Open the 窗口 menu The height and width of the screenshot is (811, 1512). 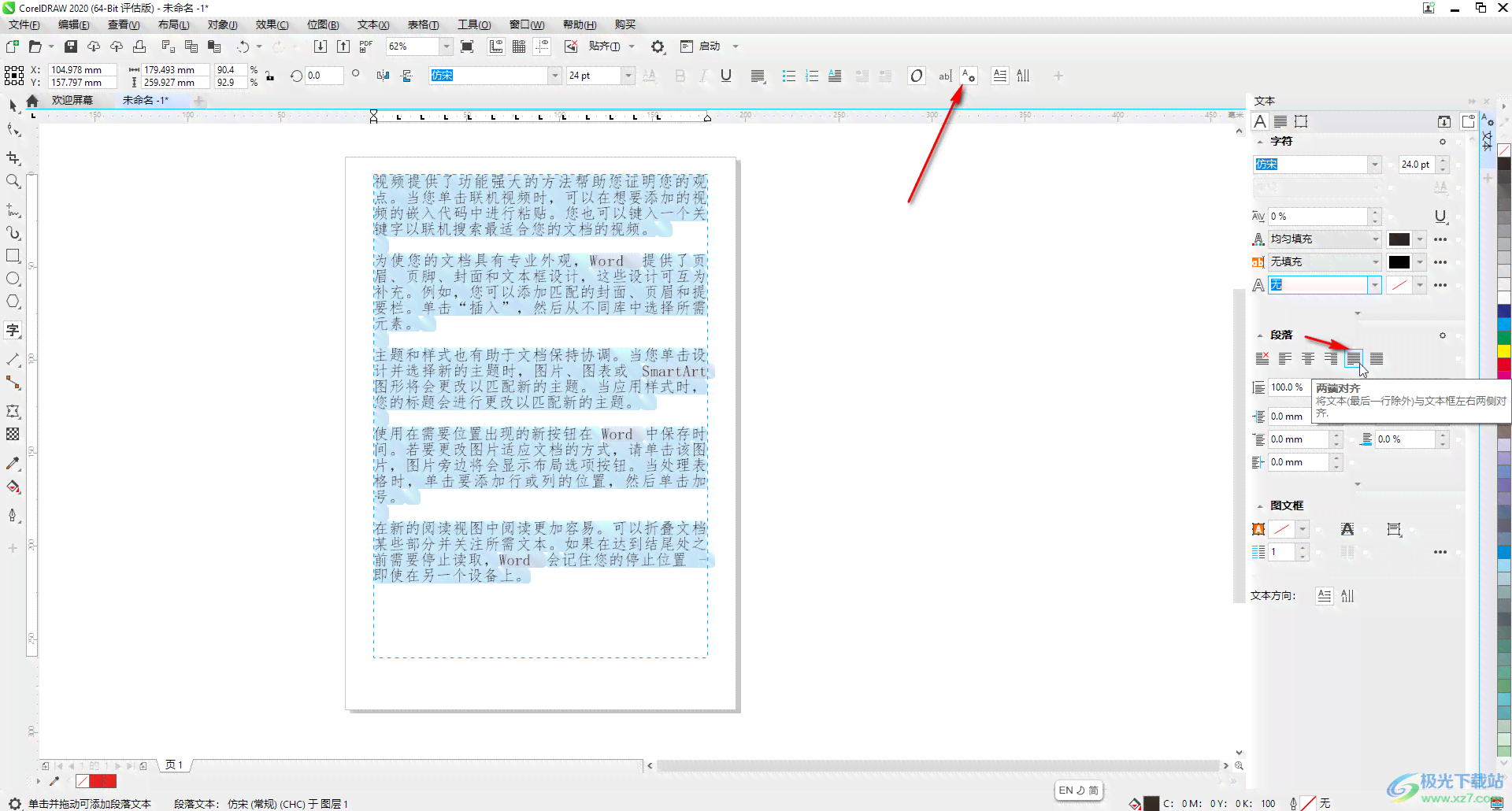527,24
